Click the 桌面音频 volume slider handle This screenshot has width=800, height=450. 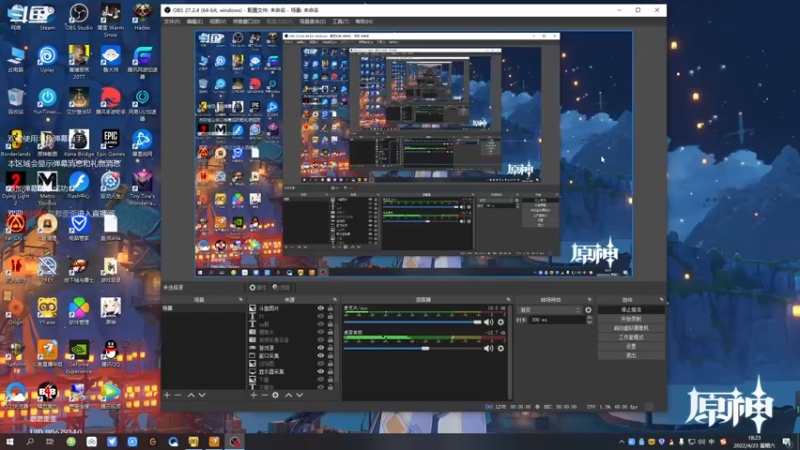tap(425, 348)
